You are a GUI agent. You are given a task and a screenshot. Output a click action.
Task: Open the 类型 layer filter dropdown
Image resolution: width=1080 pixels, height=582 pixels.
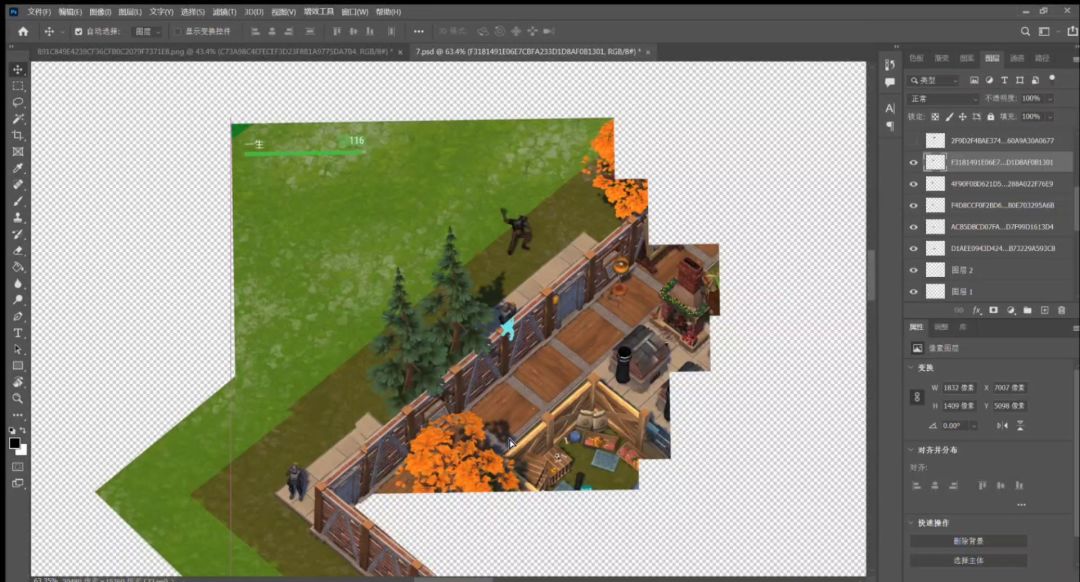tap(933, 80)
